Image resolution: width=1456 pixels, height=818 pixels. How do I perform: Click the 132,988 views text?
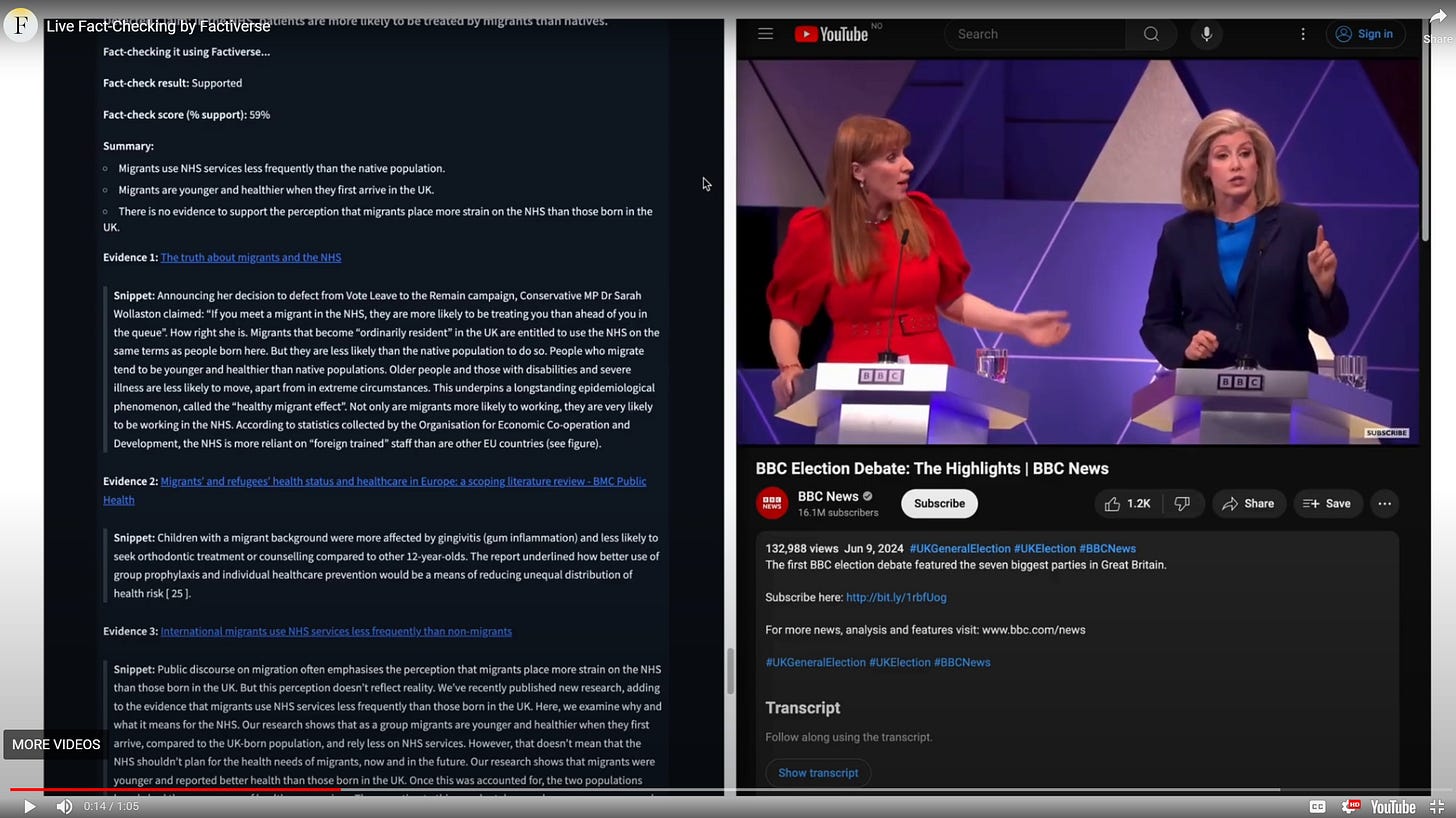802,548
